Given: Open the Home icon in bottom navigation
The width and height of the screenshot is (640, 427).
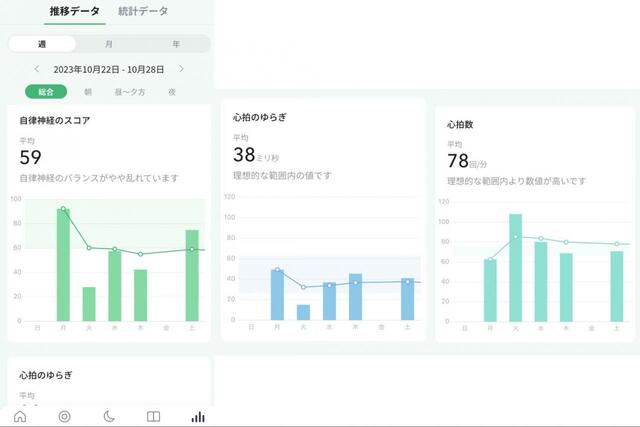Looking at the screenshot, I should [x=20, y=416].
